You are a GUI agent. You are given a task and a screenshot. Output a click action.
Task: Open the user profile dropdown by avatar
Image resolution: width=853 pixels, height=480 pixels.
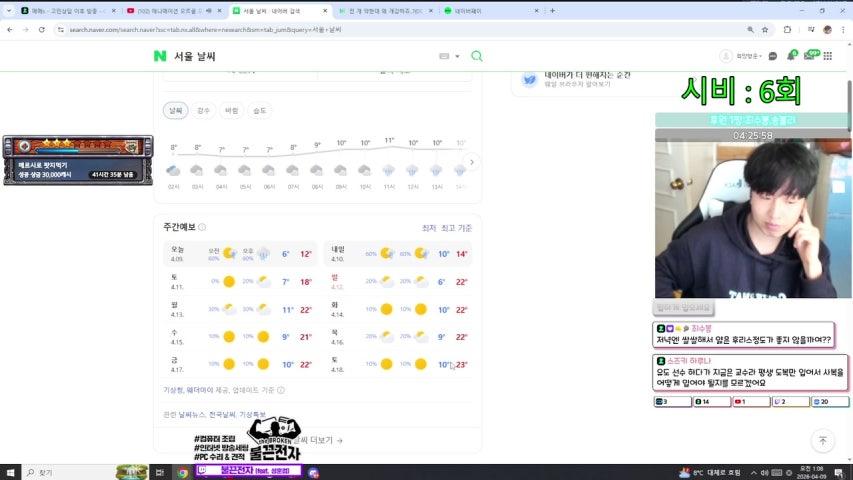pyautogui.click(x=740, y=56)
